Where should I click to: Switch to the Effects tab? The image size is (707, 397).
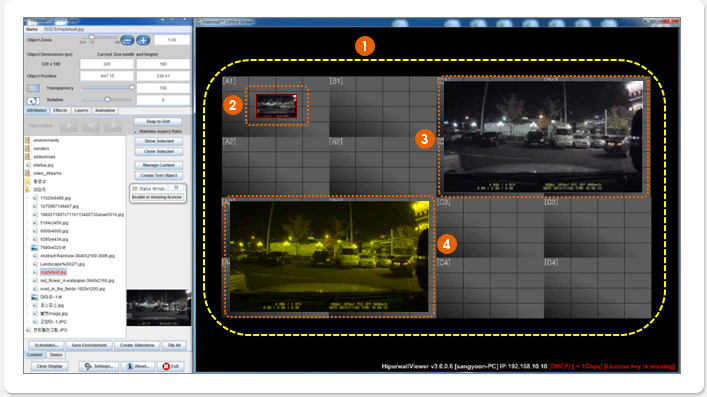click(60, 111)
